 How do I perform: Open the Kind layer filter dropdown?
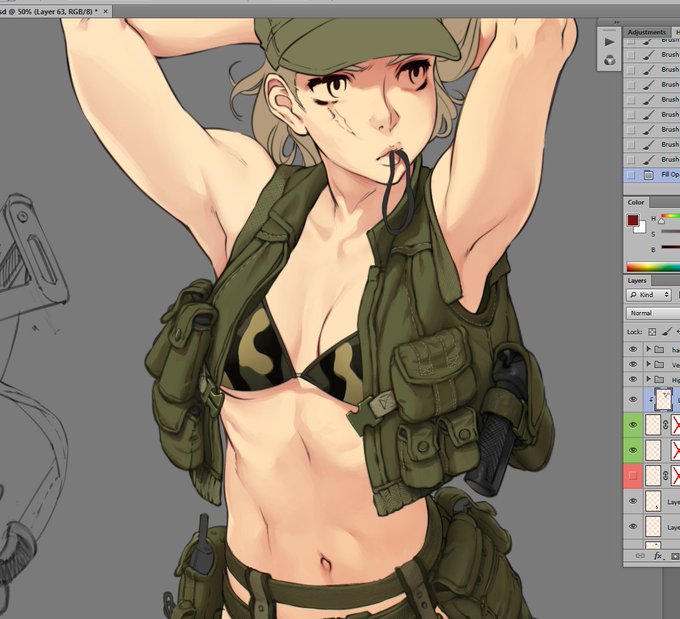pos(649,295)
